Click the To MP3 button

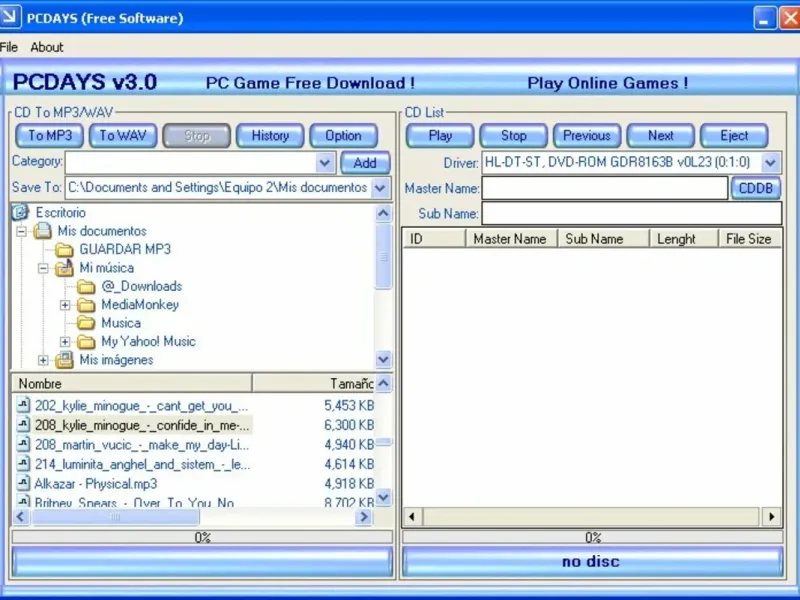pyautogui.click(x=49, y=136)
